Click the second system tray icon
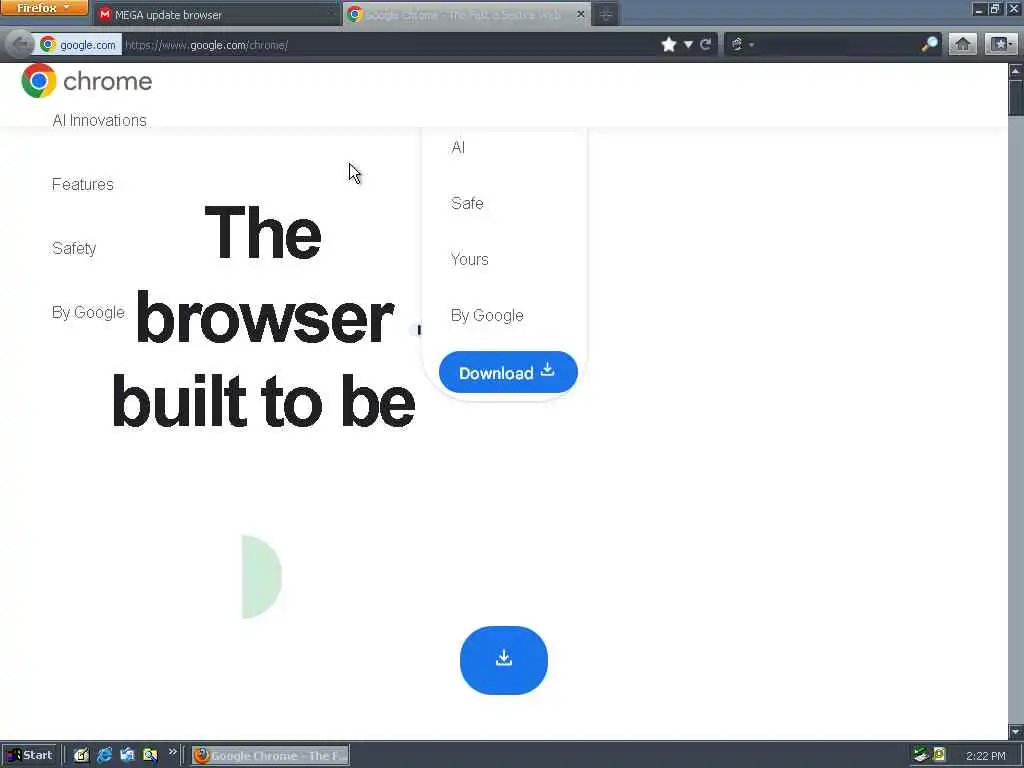 tap(938, 755)
